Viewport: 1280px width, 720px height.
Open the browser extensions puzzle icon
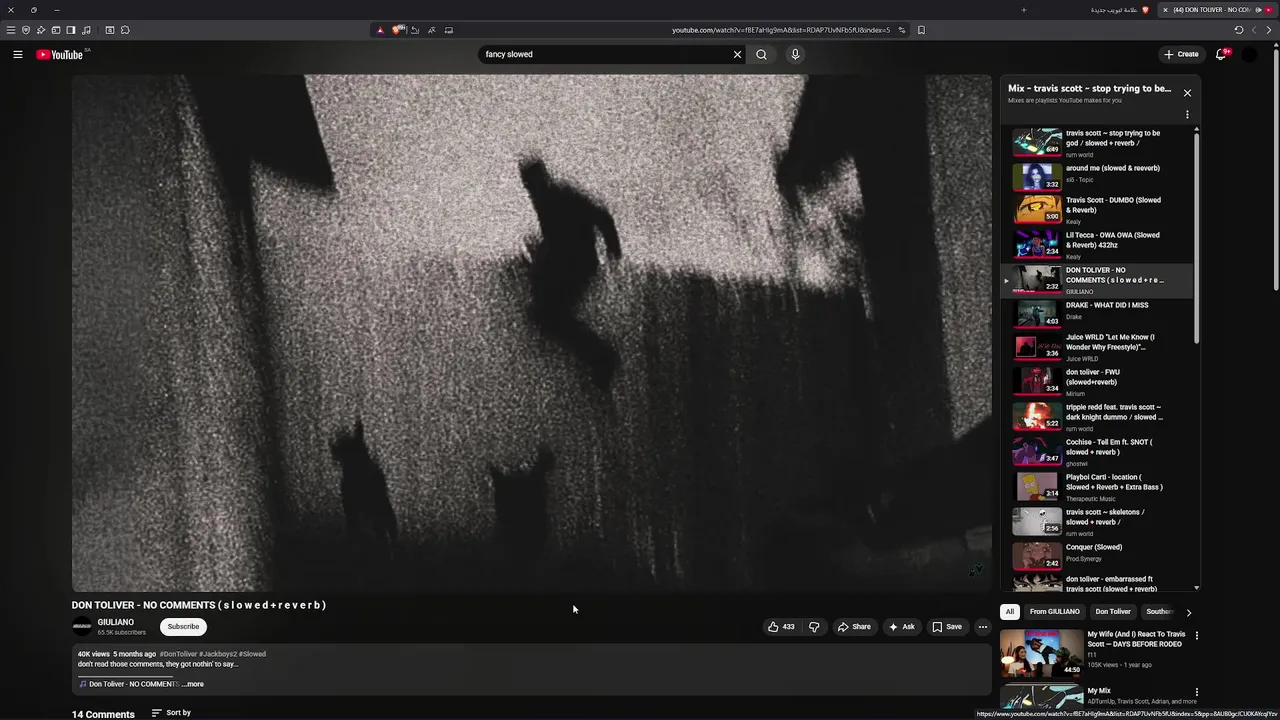(125, 30)
